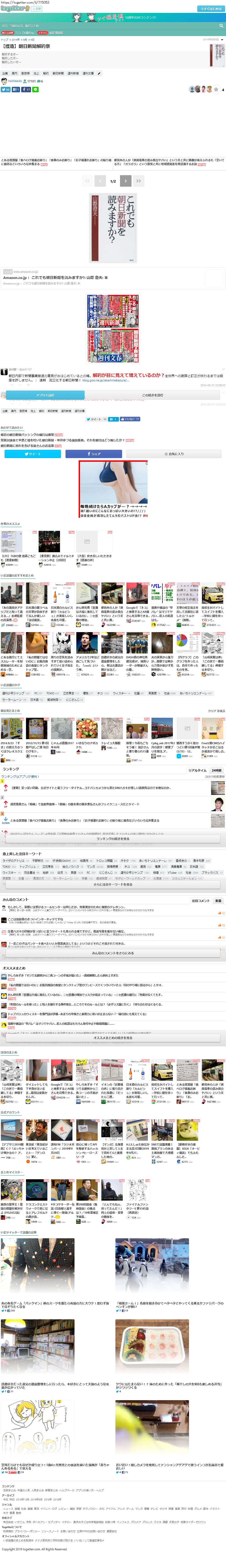Go to previous page arrow
This screenshot has width=226, height=1568.
pos(100,181)
